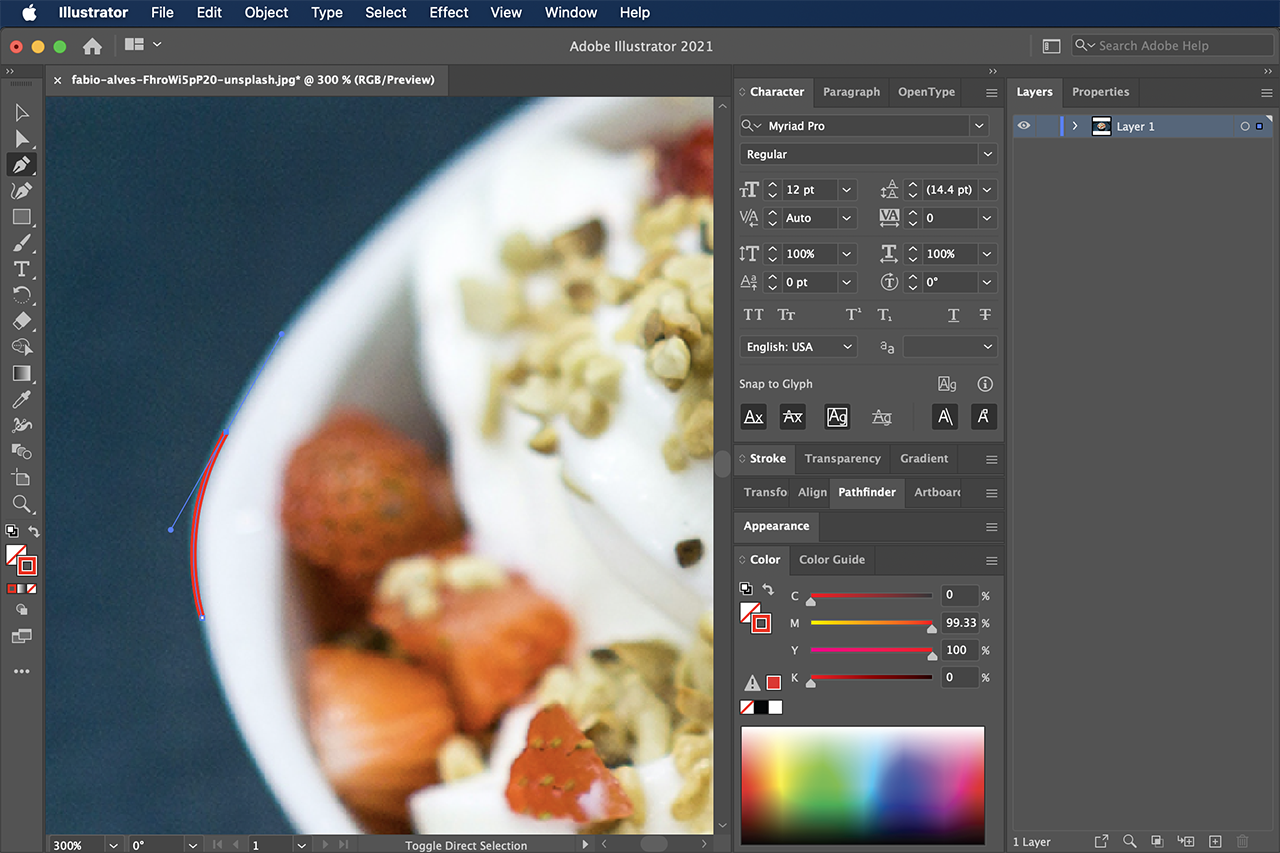Select the Rotate tool
The width and height of the screenshot is (1280, 853).
[22, 295]
